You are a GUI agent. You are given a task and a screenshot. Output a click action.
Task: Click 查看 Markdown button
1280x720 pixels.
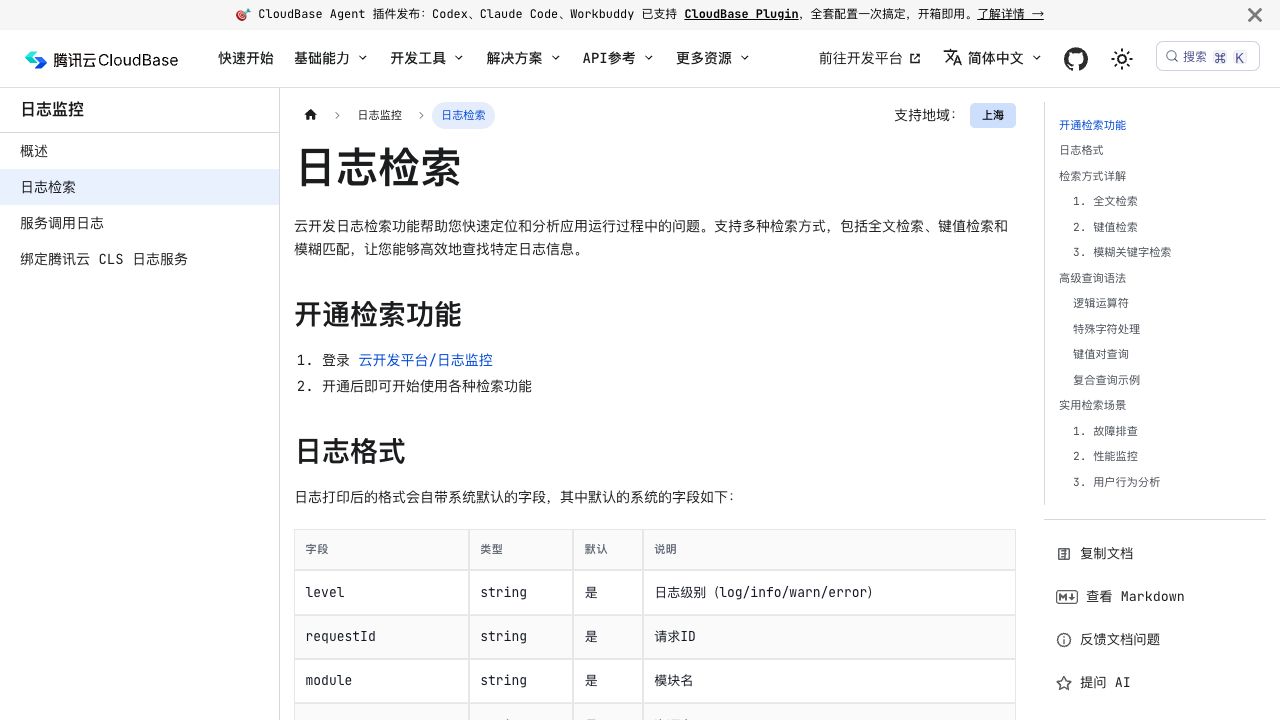[1120, 597]
